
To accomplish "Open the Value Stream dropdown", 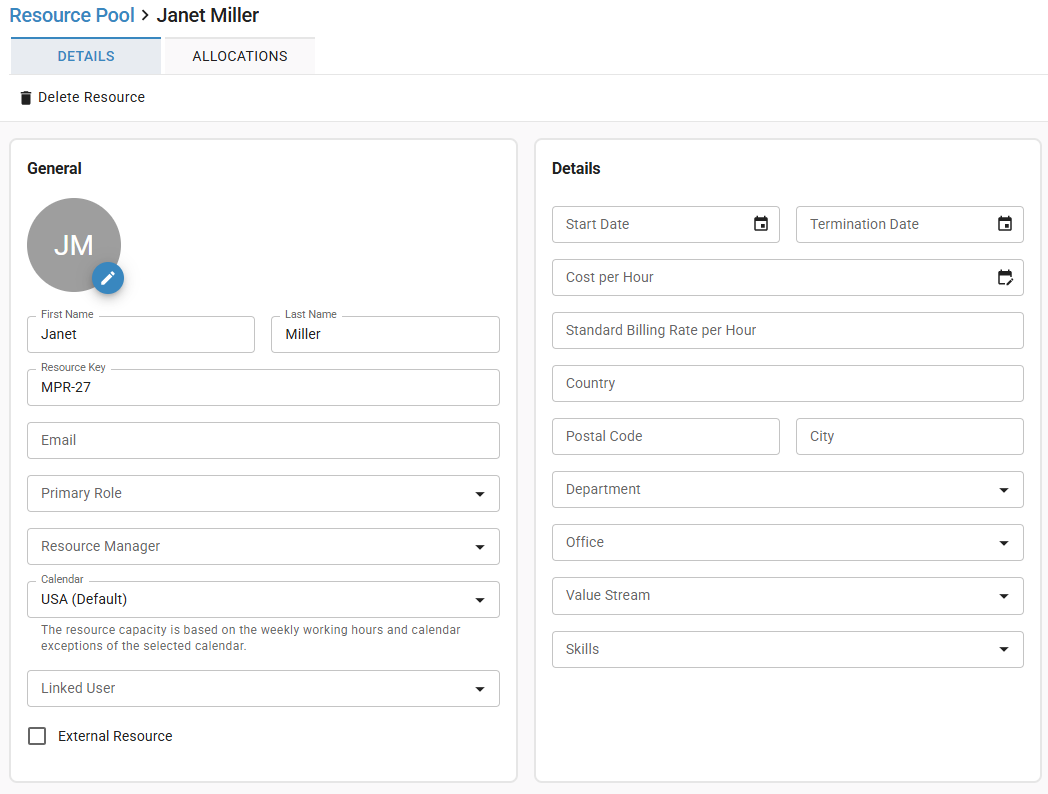I will pyautogui.click(x=787, y=596).
